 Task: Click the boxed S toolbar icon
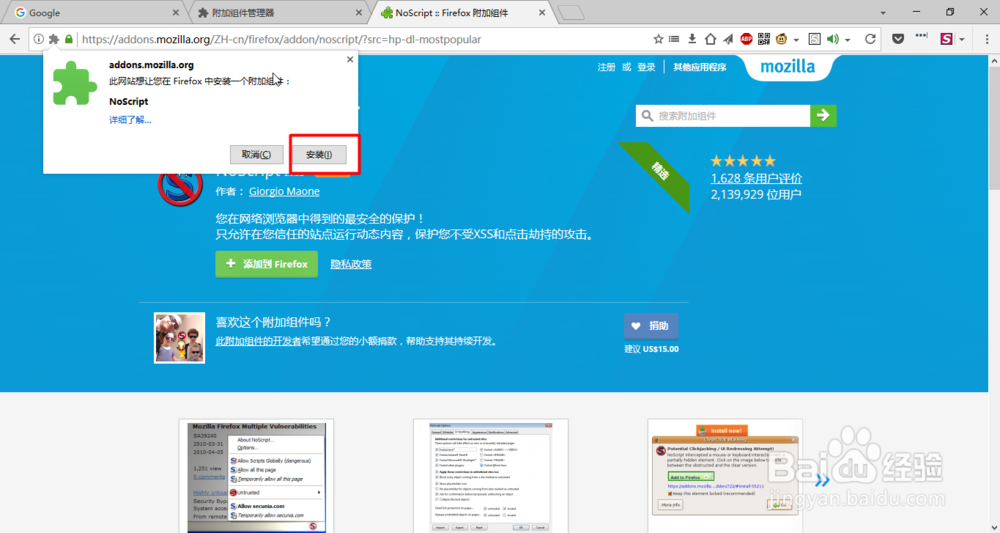point(814,40)
